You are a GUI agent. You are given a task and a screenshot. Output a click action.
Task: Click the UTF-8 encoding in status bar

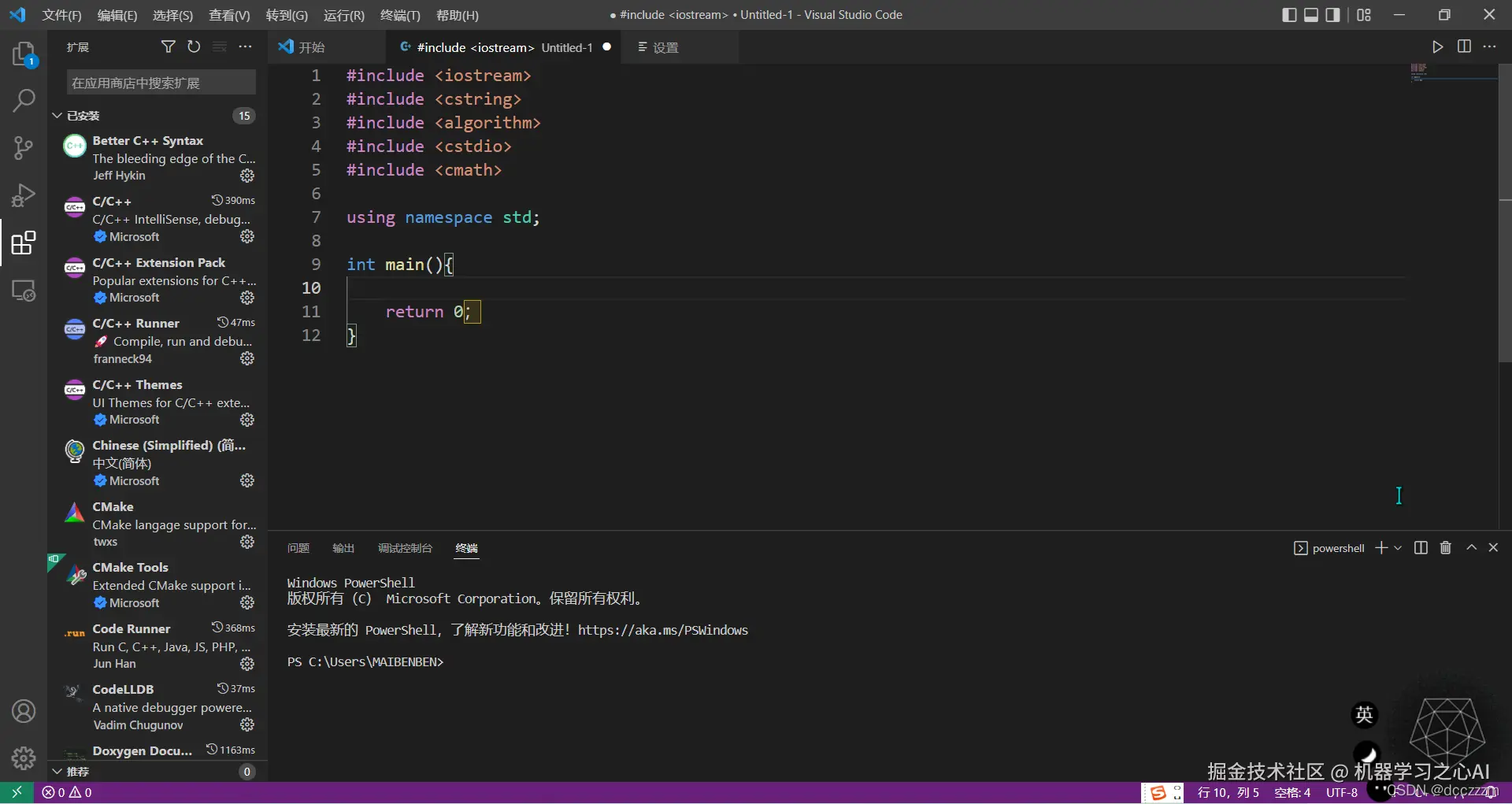click(x=1341, y=793)
